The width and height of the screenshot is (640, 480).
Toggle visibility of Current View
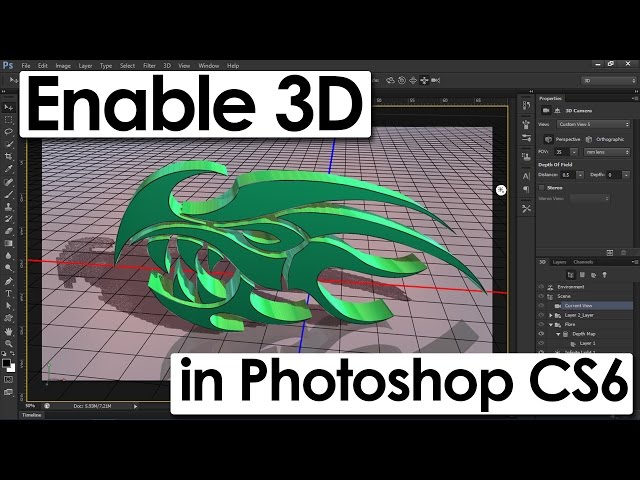click(x=541, y=306)
